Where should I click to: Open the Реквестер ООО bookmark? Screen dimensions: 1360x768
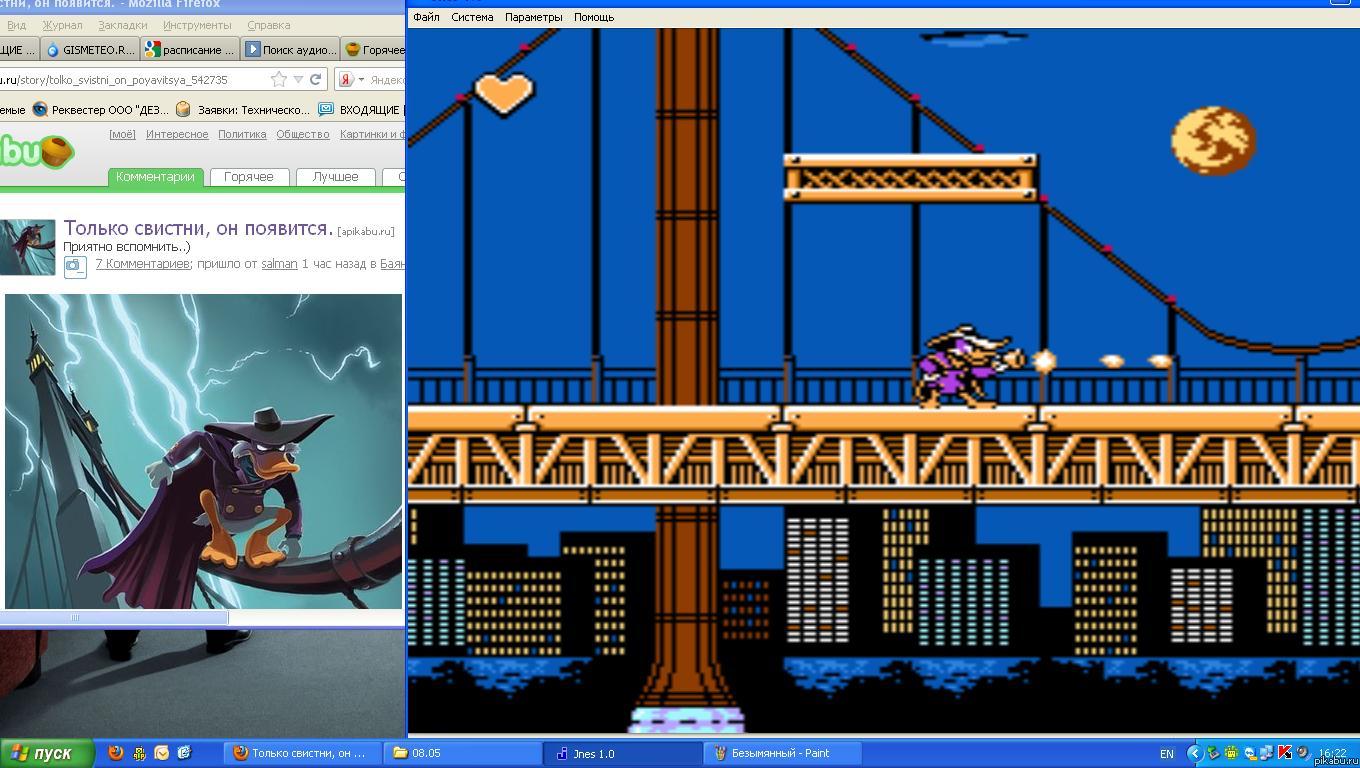point(100,109)
